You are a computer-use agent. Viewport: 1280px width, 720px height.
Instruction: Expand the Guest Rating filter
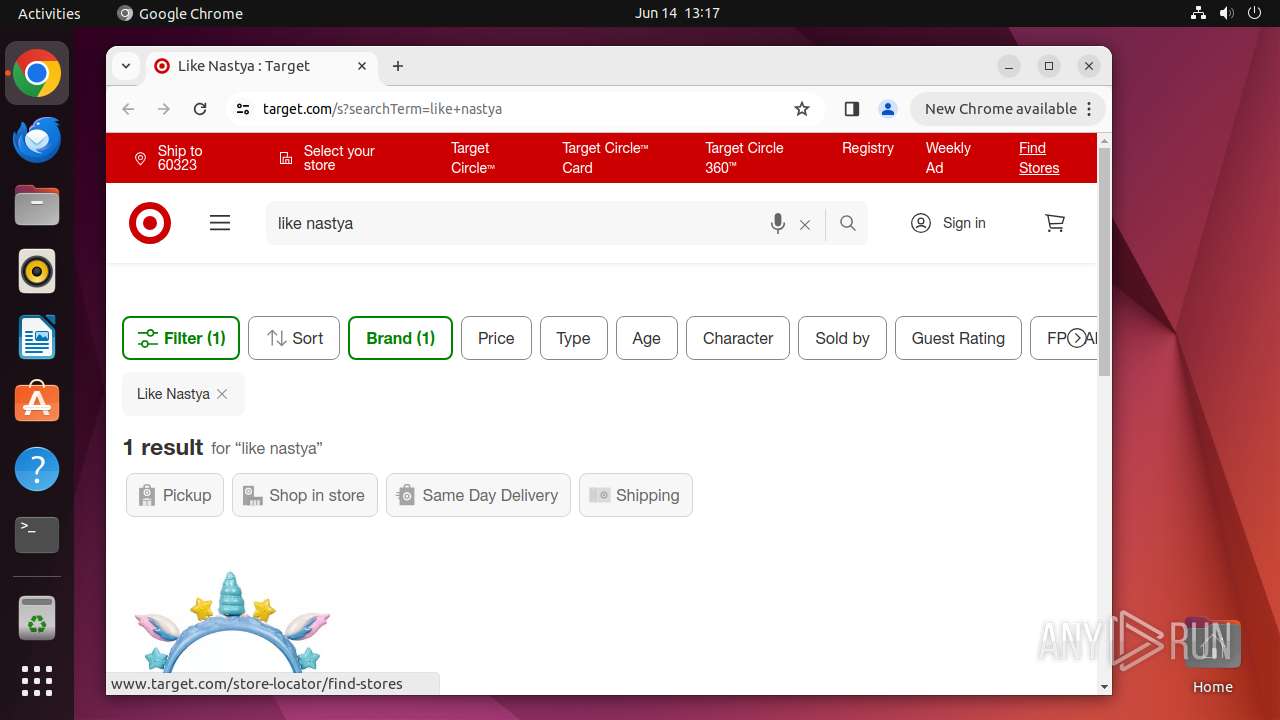coord(958,338)
